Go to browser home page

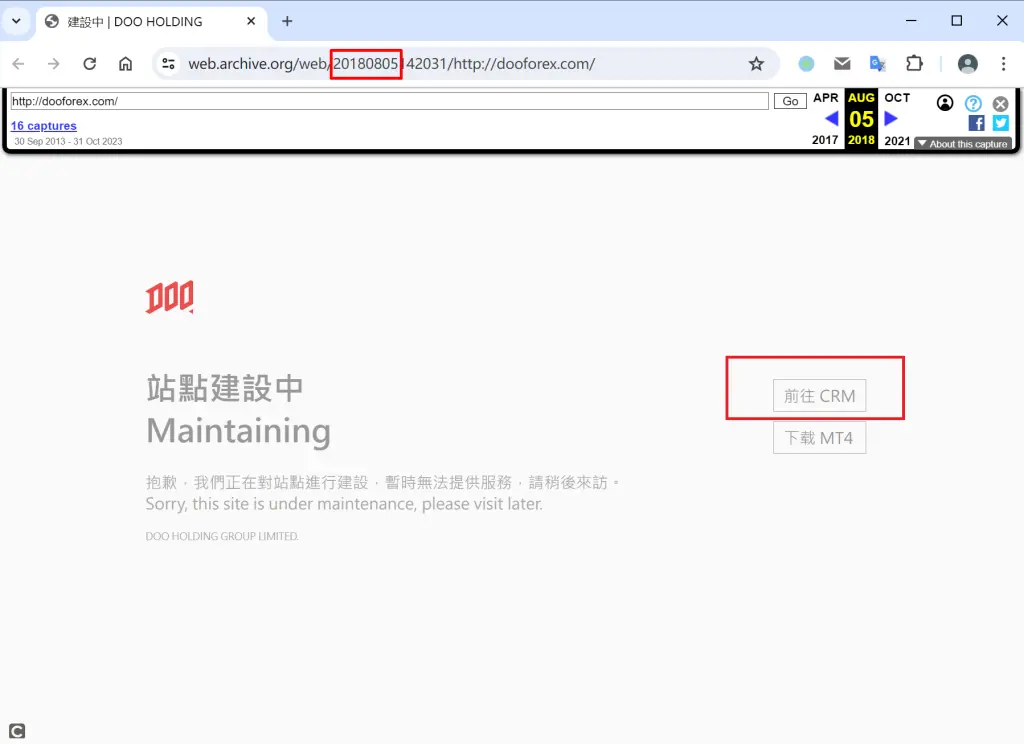click(x=125, y=63)
